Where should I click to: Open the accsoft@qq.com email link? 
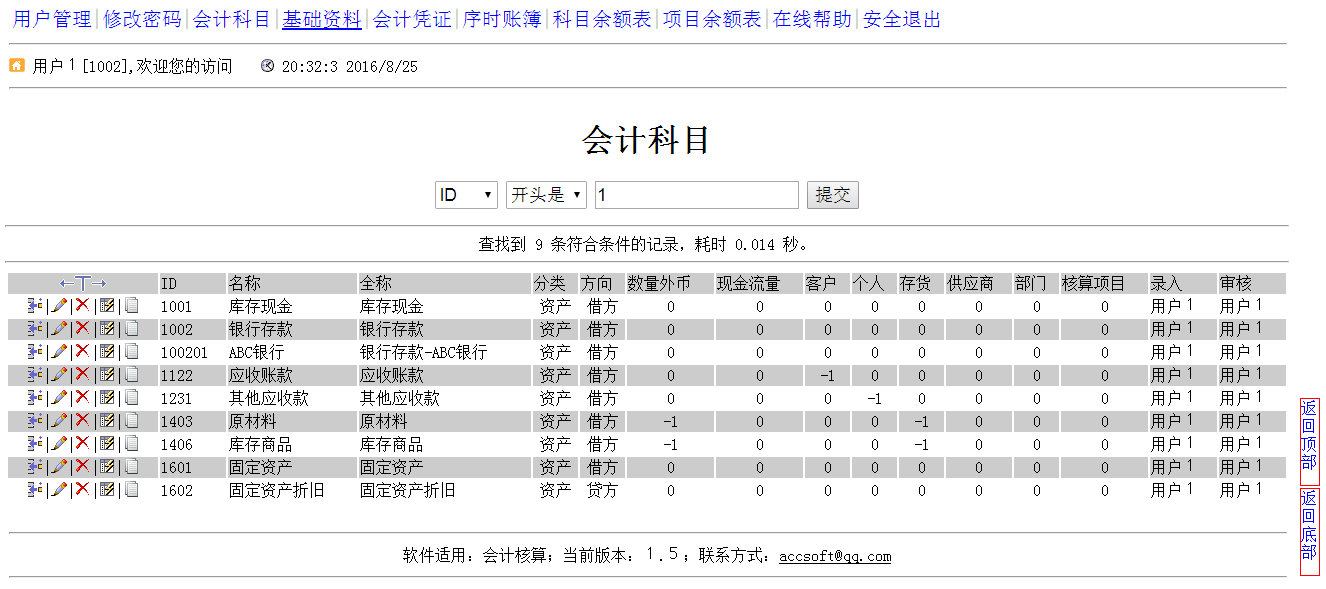coord(835,556)
